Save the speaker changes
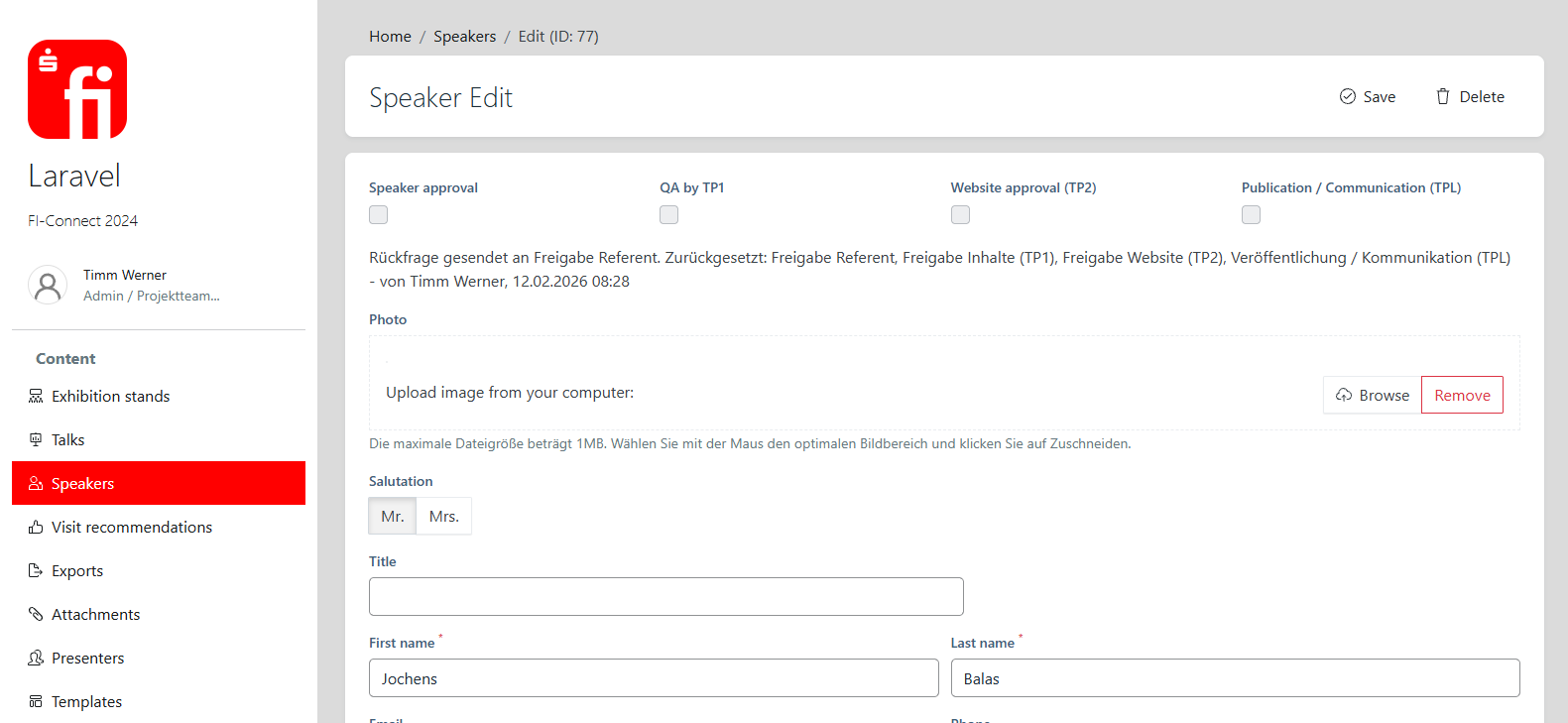 [x=1368, y=97]
